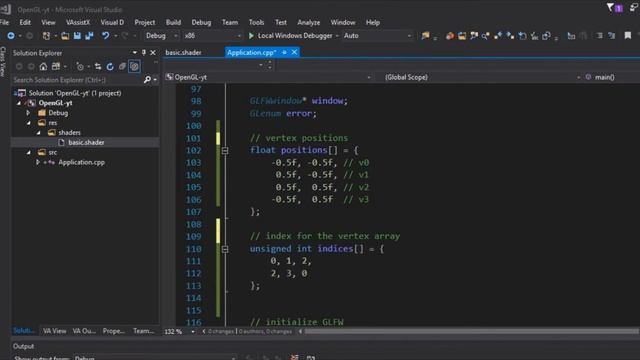Close the Solution Explorer panel
The image size is (640, 360).
153,53
